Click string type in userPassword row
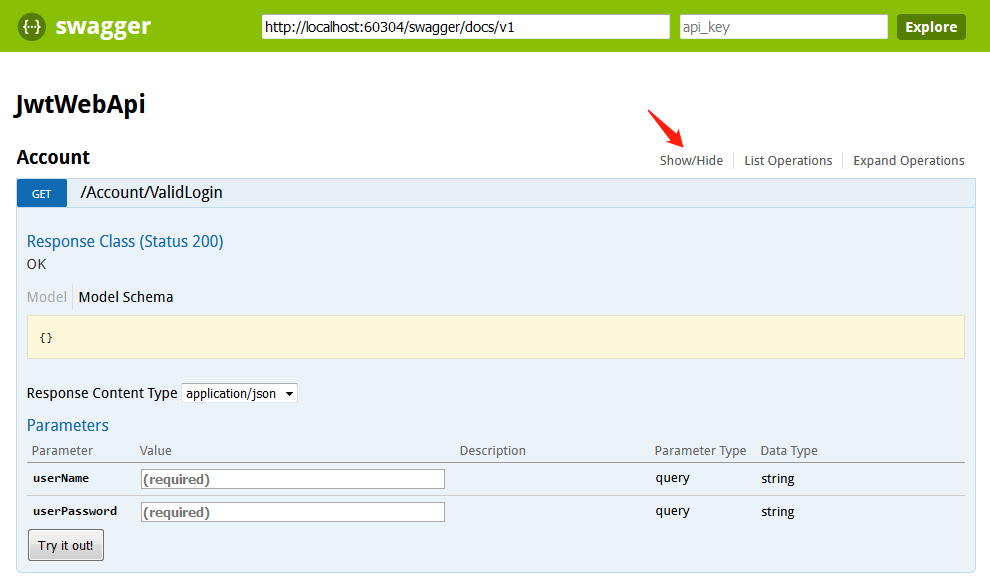The height and width of the screenshot is (586, 990). point(777,511)
